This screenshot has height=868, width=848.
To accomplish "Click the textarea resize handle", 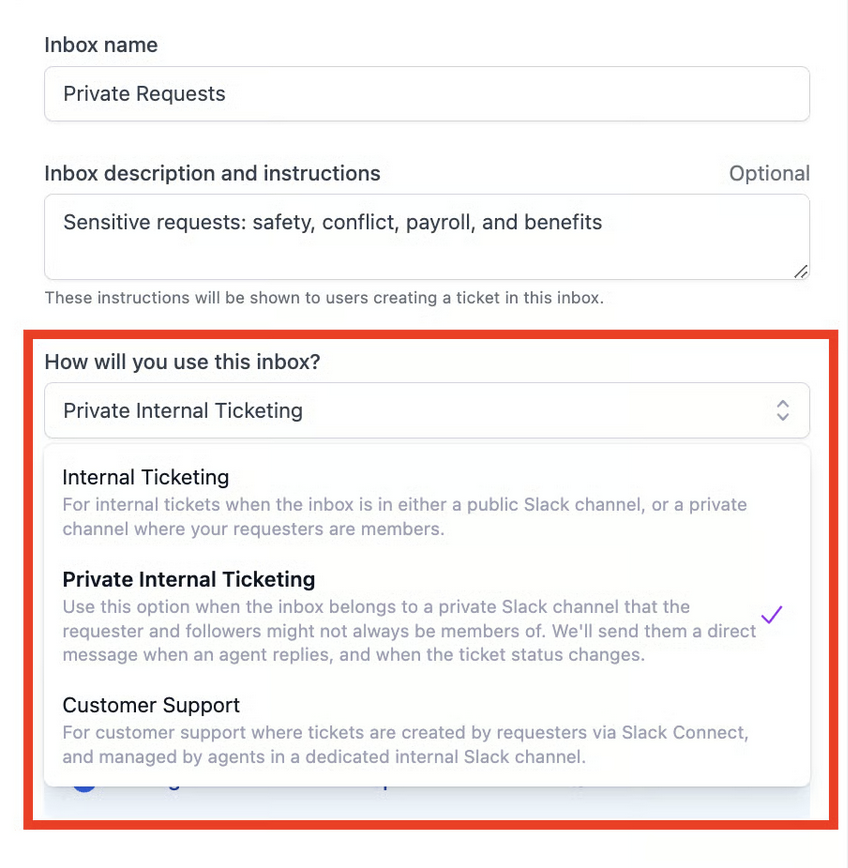I will [800, 271].
